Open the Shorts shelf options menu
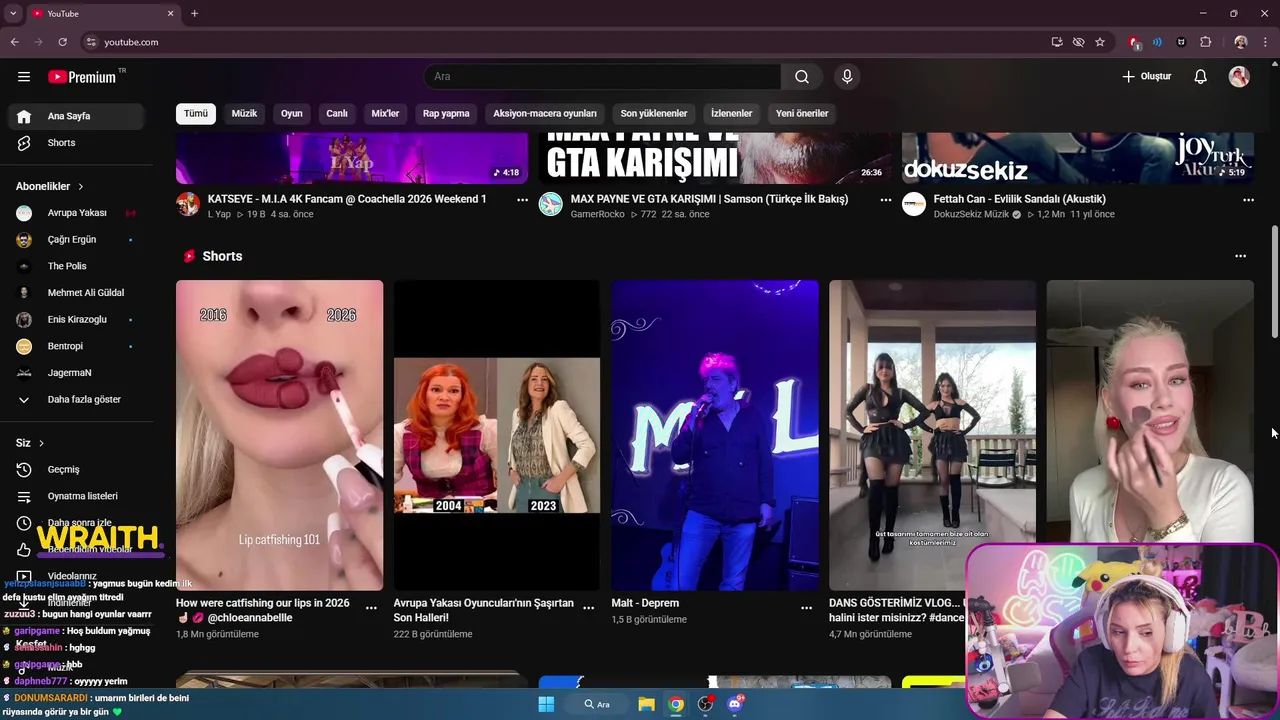The image size is (1280, 720). click(1240, 256)
